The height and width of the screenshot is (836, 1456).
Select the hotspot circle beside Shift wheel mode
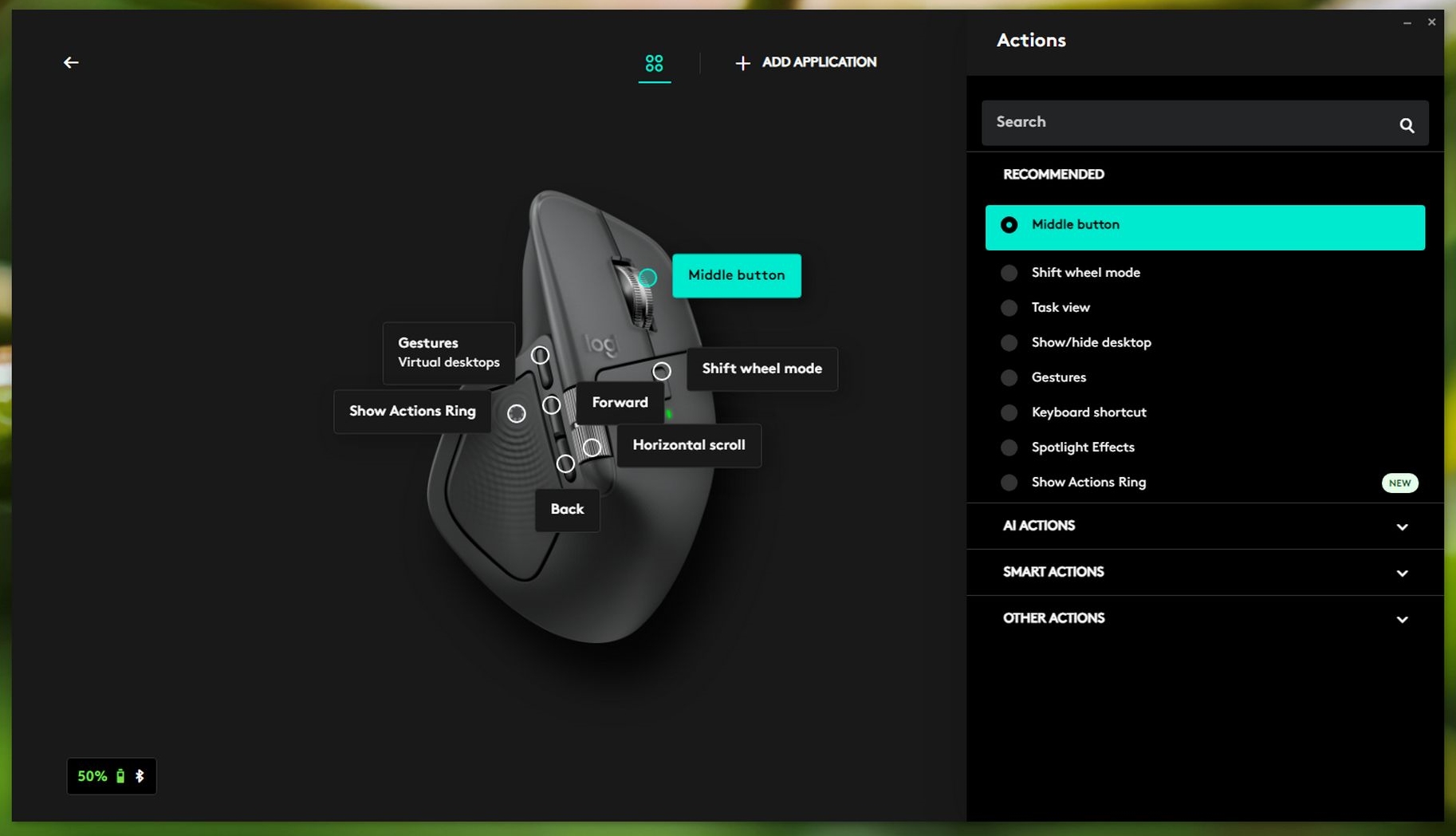(661, 371)
